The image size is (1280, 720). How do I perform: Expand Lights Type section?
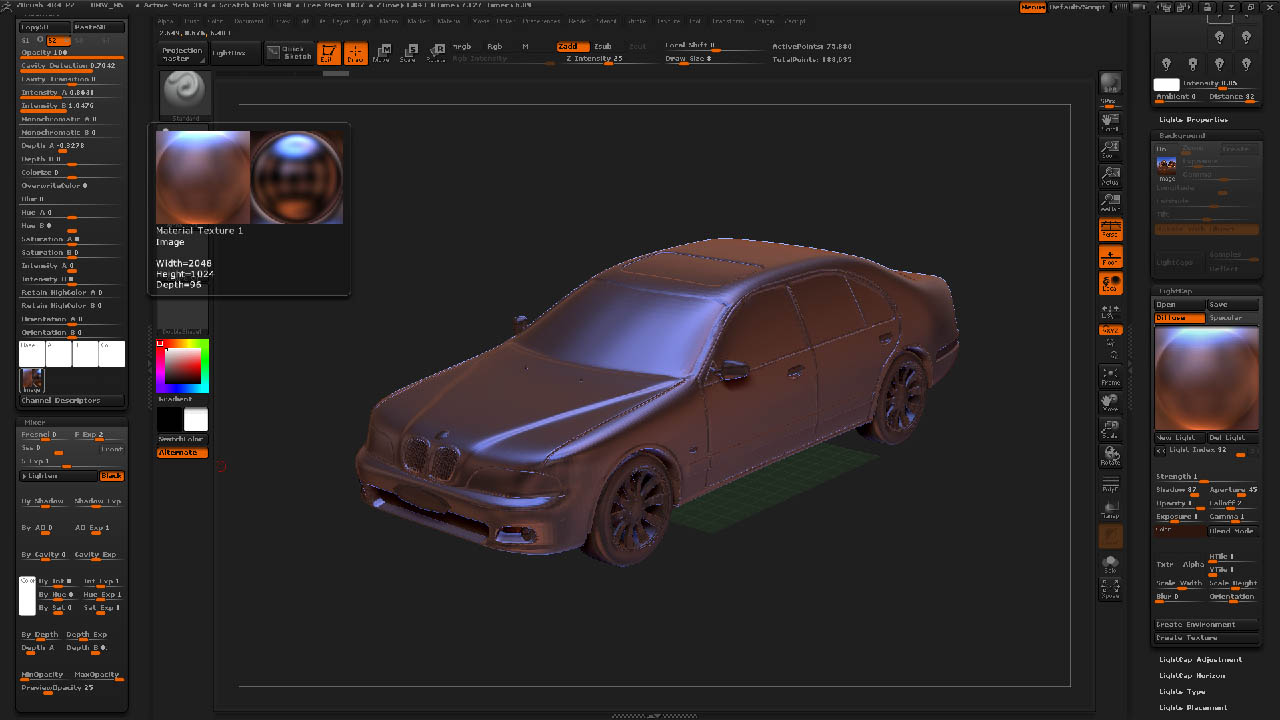(x=1182, y=691)
